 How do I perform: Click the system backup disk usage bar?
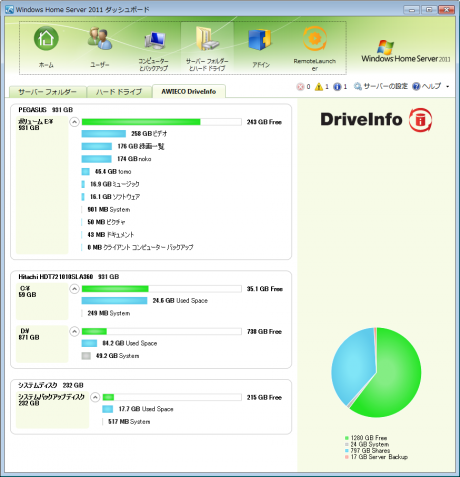(x=172, y=397)
